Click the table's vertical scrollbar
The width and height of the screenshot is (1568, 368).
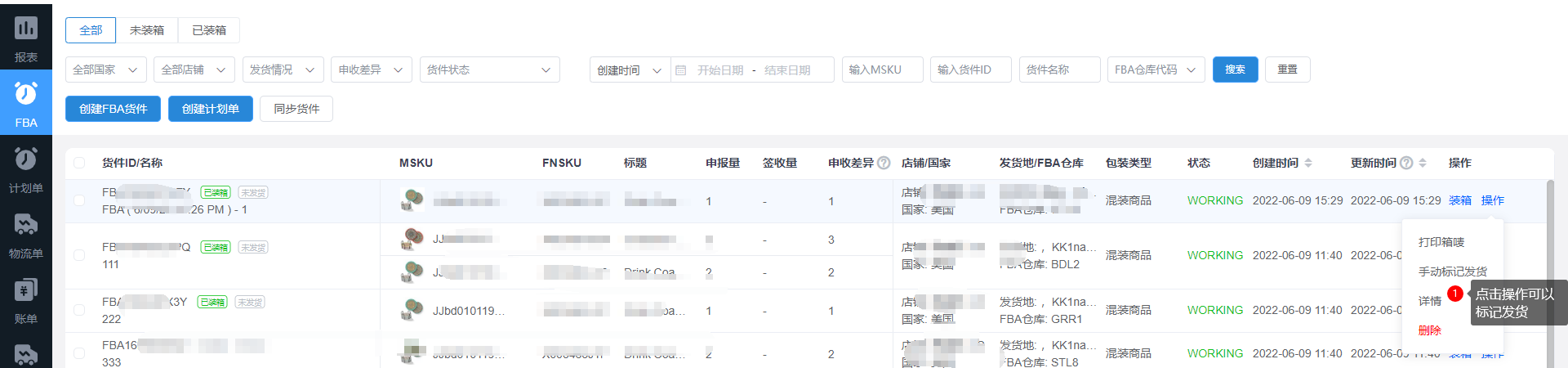coord(1550,274)
